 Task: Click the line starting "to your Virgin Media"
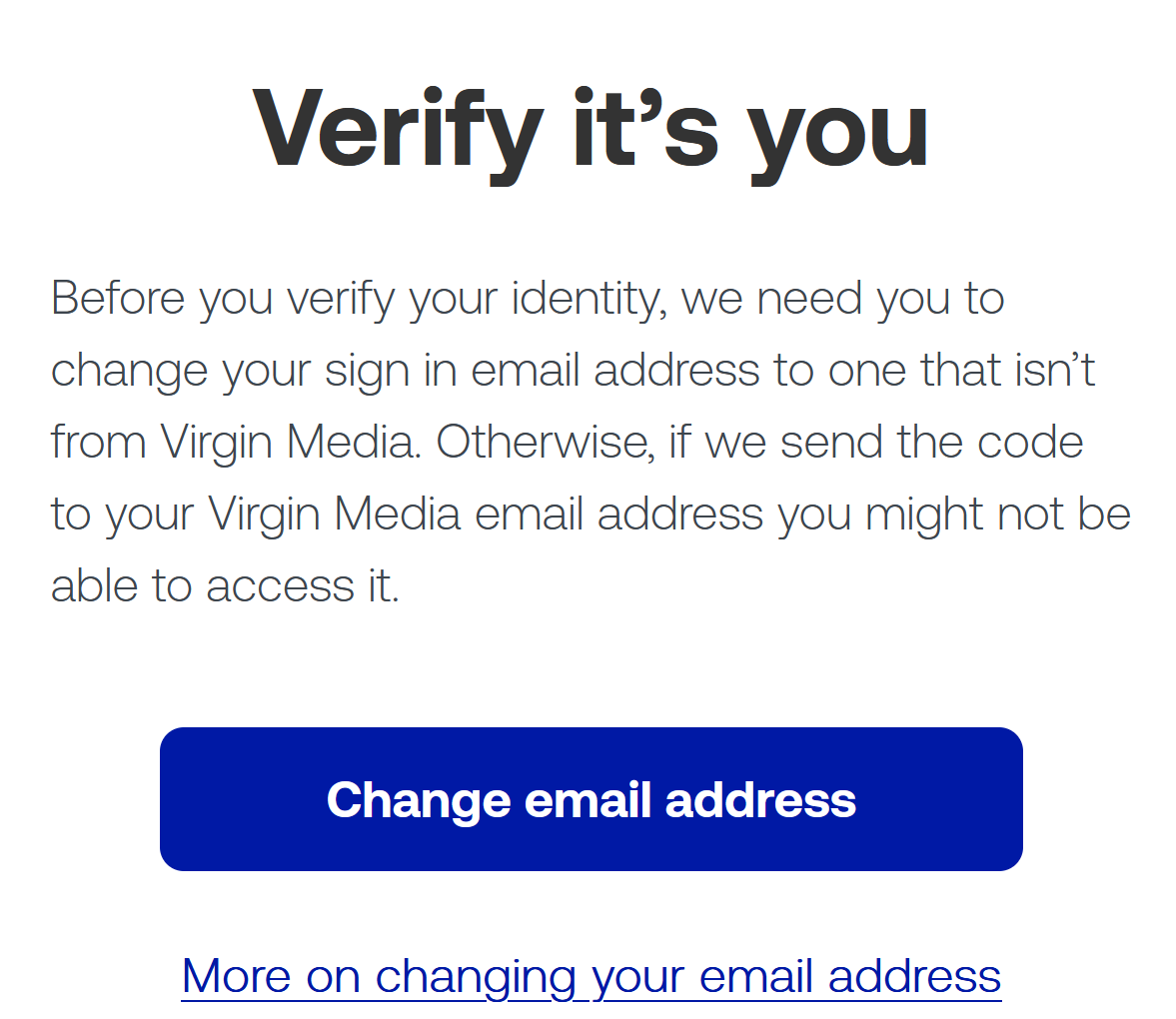coord(590,514)
